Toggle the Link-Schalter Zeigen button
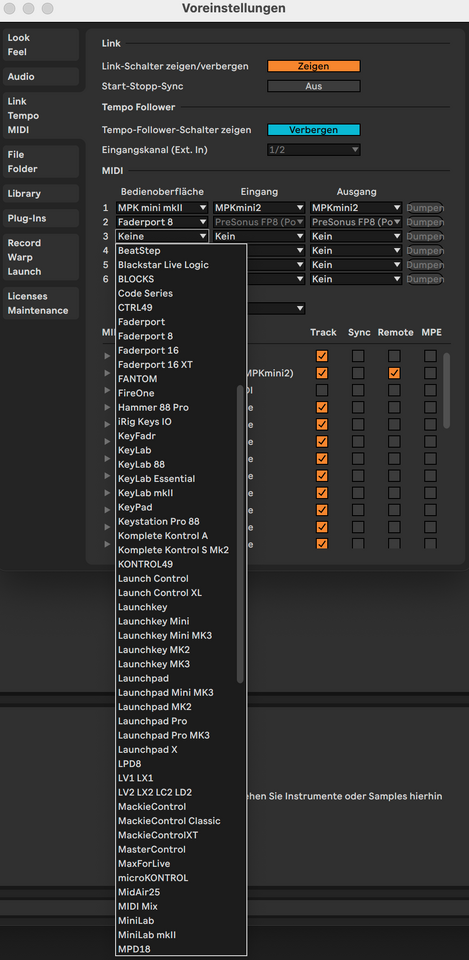The image size is (469, 960). [313, 66]
